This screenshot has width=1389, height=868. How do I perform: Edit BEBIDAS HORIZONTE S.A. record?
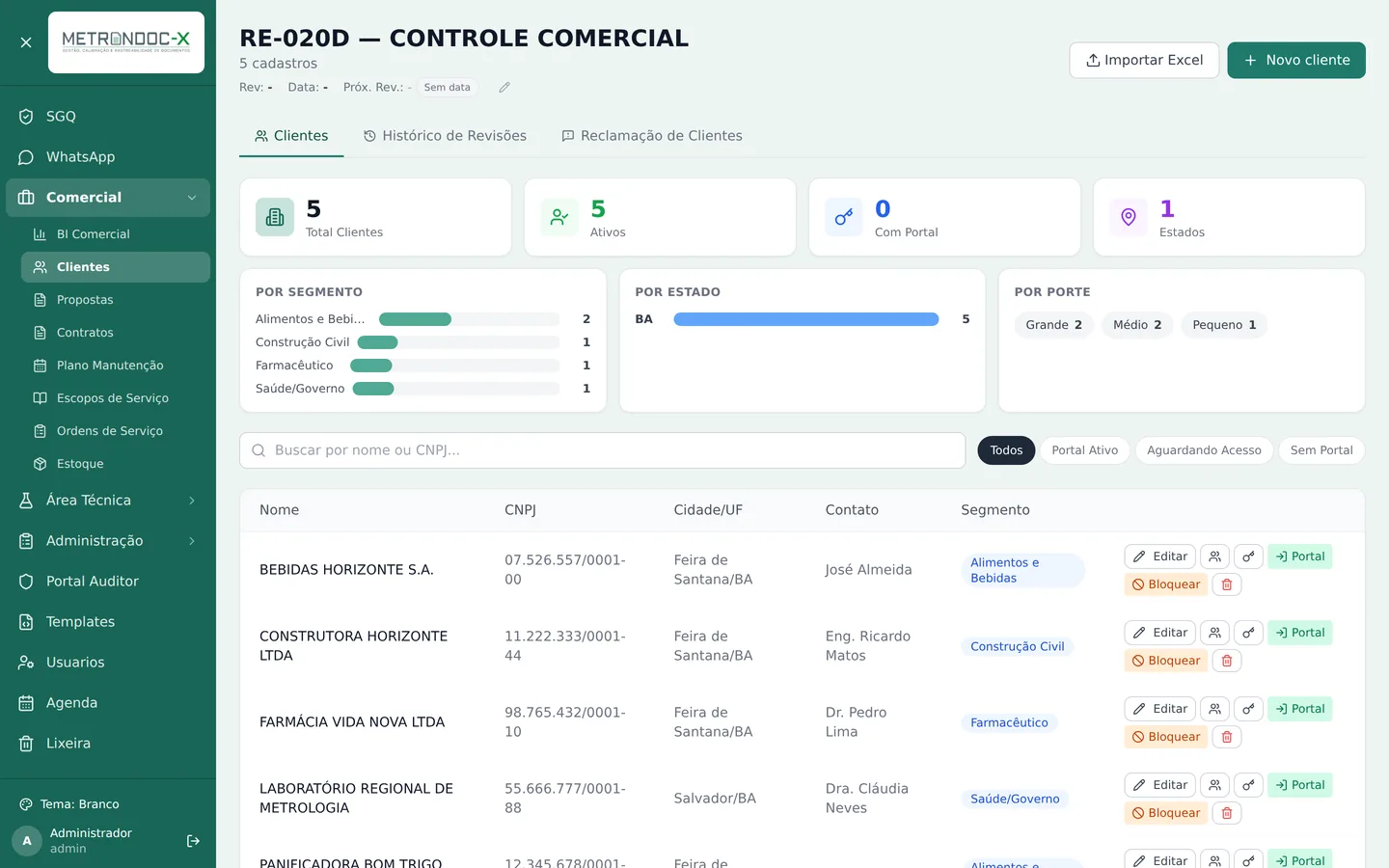[x=1160, y=556]
